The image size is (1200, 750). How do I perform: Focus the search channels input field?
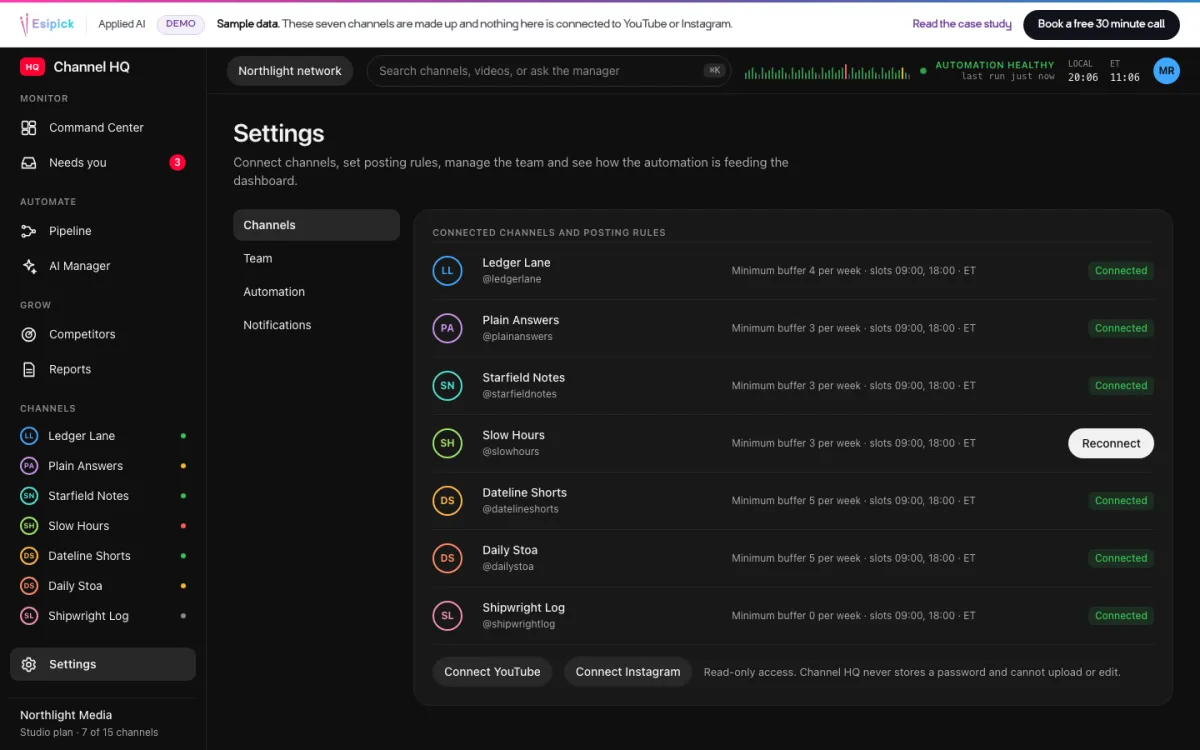tap(549, 71)
